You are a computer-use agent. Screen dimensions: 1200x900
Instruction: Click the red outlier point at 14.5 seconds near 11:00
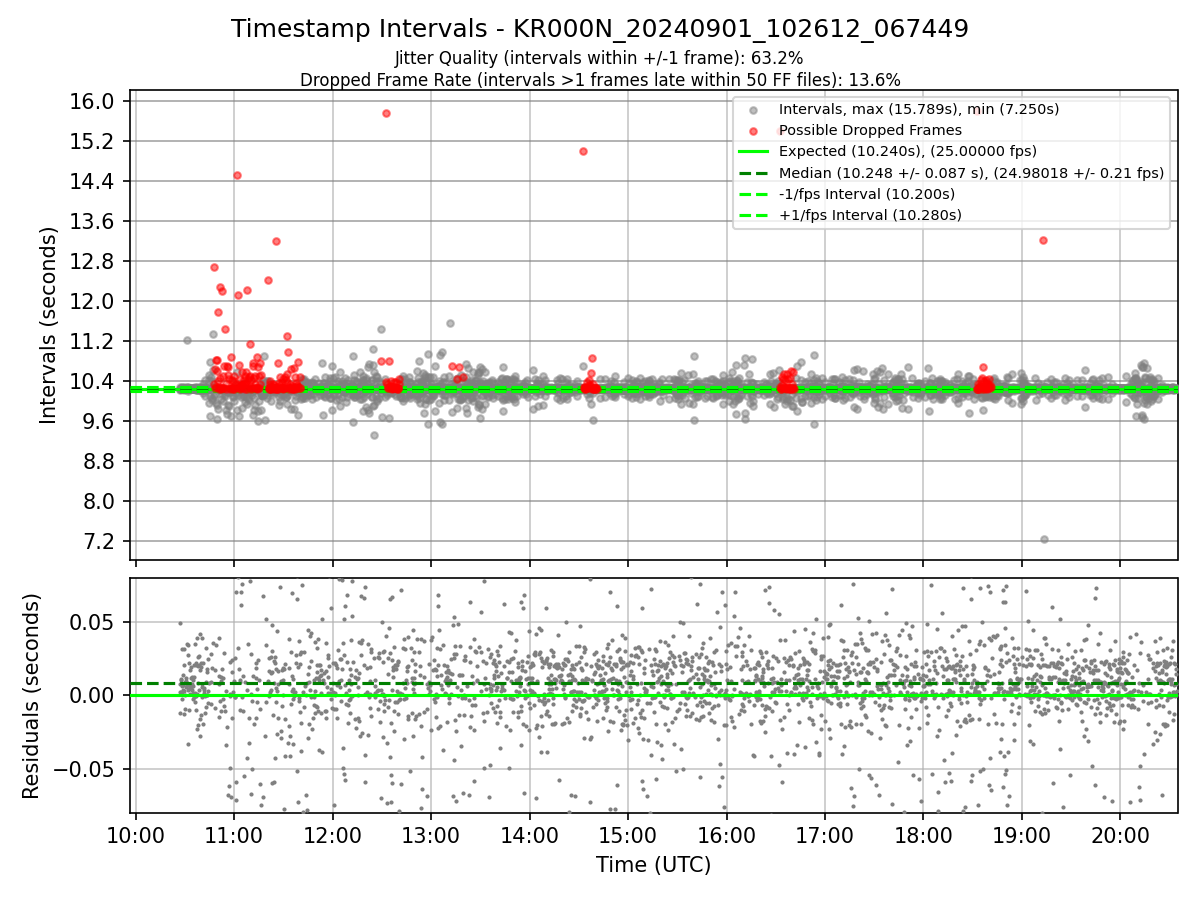pos(237,175)
